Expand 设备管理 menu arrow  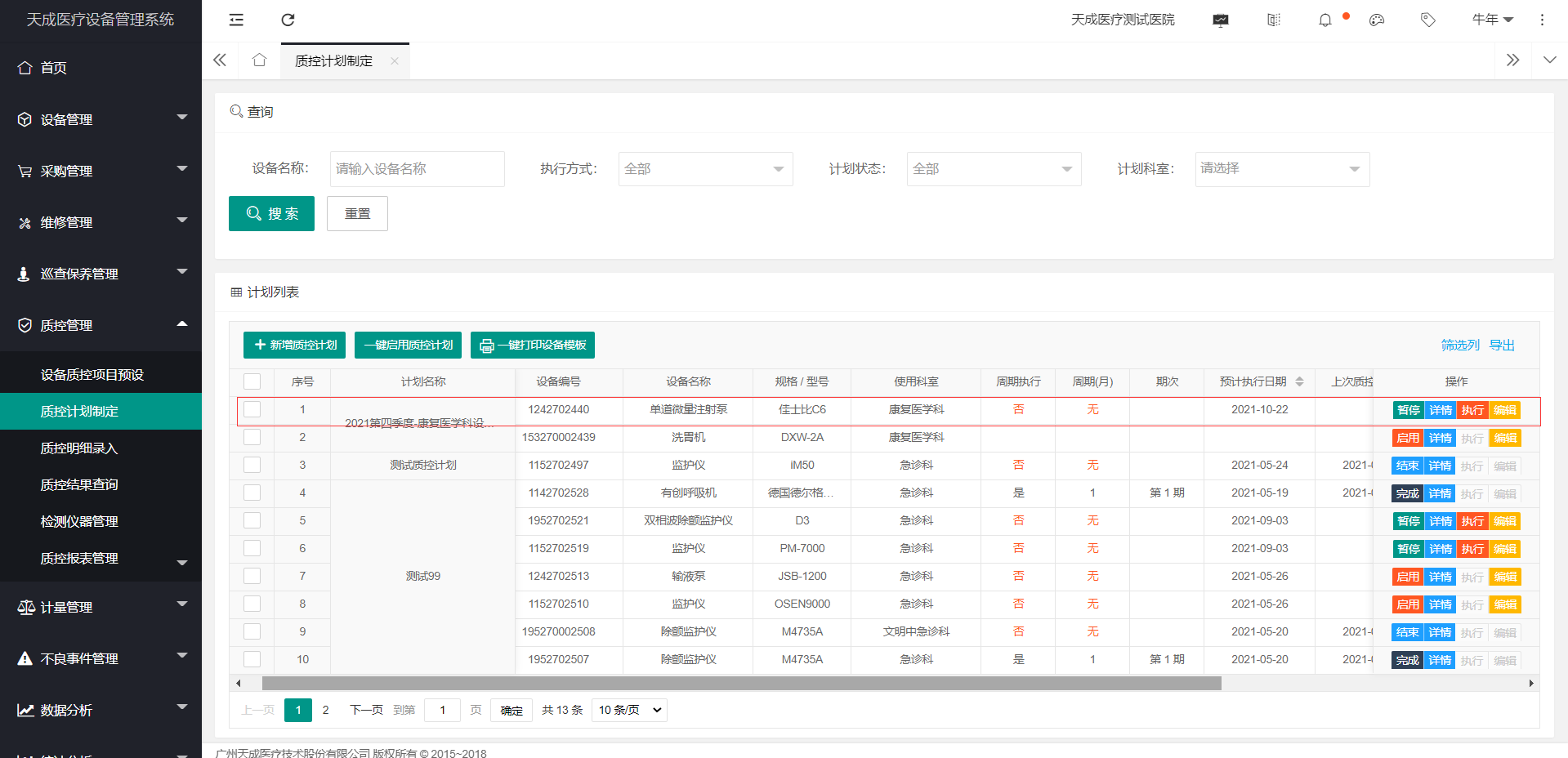[182, 118]
